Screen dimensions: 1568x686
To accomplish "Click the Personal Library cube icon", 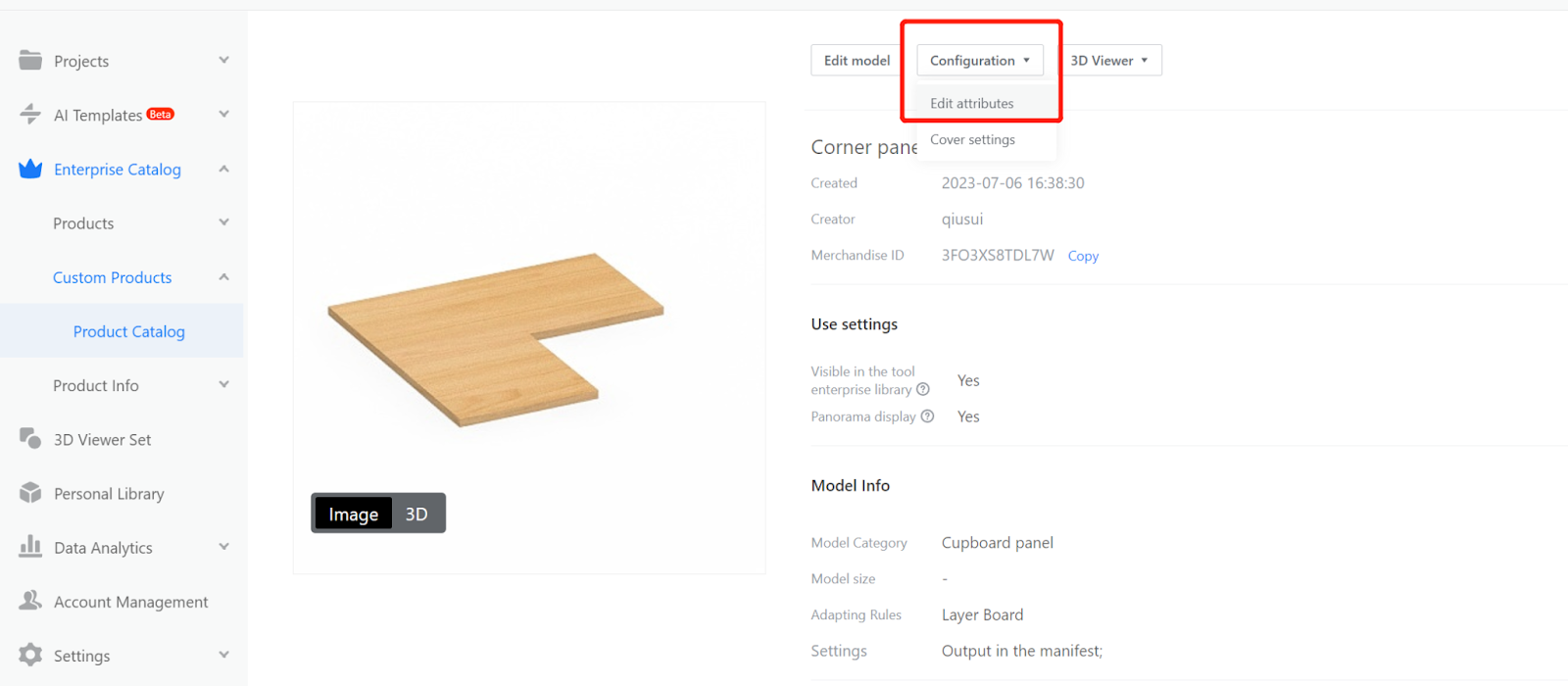I will [30, 493].
